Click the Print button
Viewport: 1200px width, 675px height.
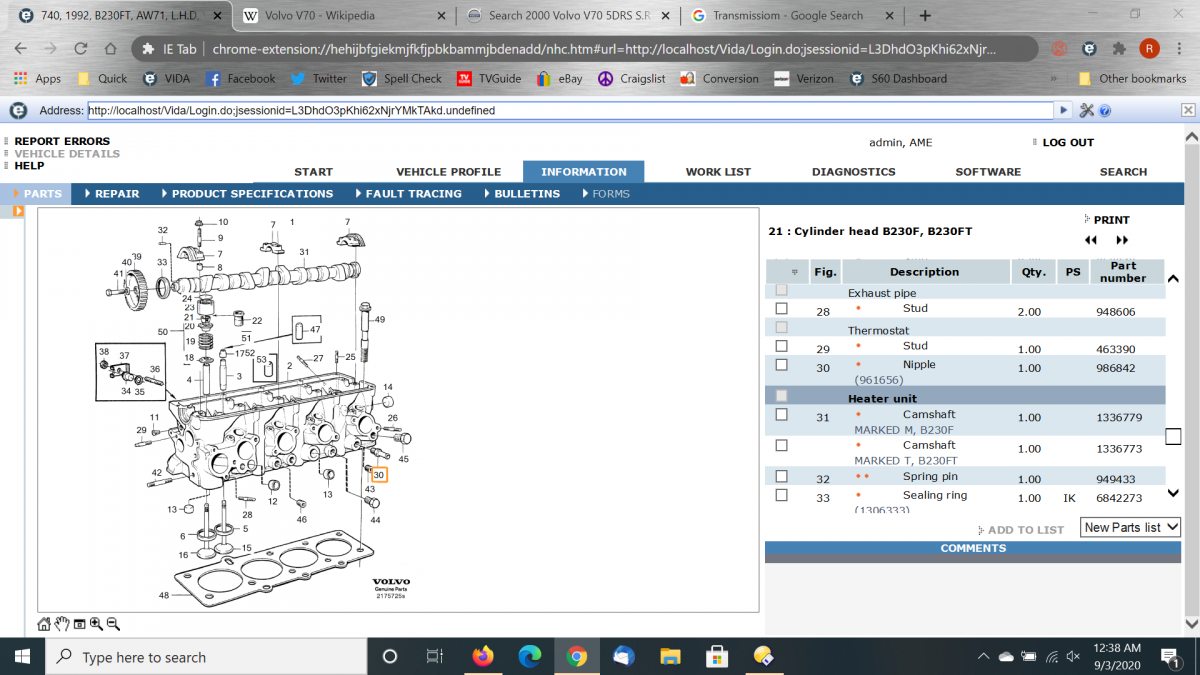1110,220
